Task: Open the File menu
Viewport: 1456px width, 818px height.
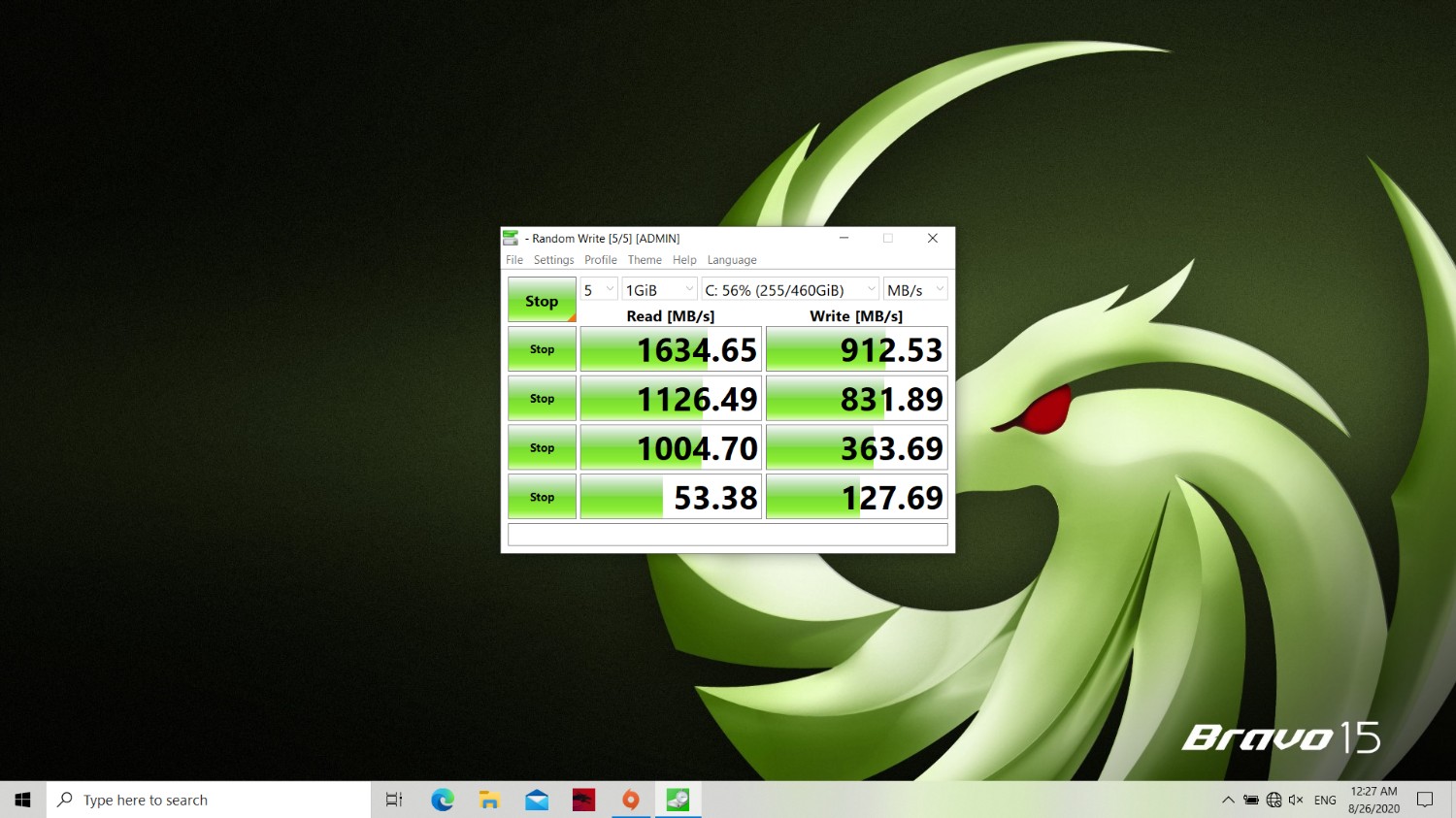Action: pos(514,260)
